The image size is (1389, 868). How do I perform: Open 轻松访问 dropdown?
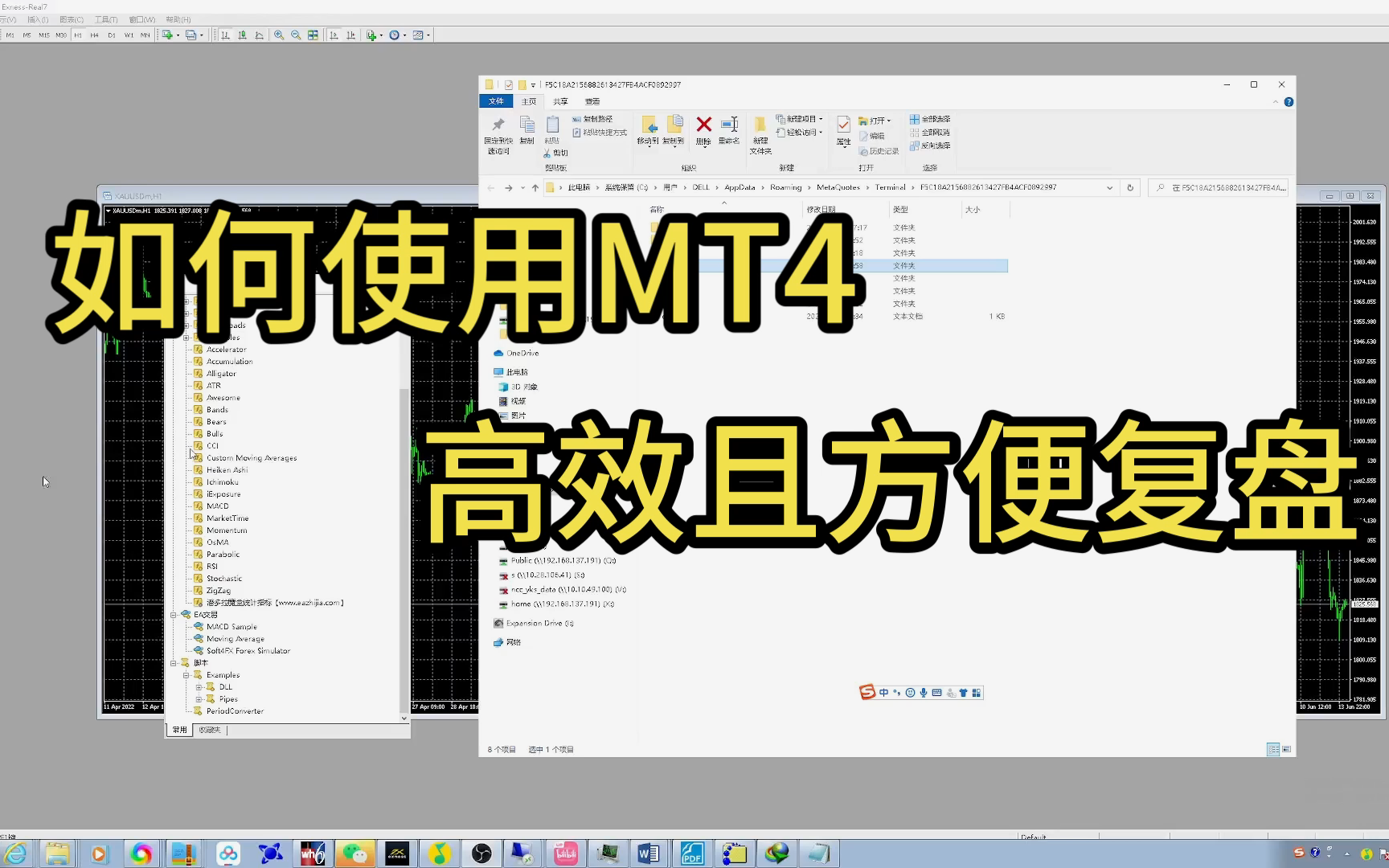tap(799, 133)
